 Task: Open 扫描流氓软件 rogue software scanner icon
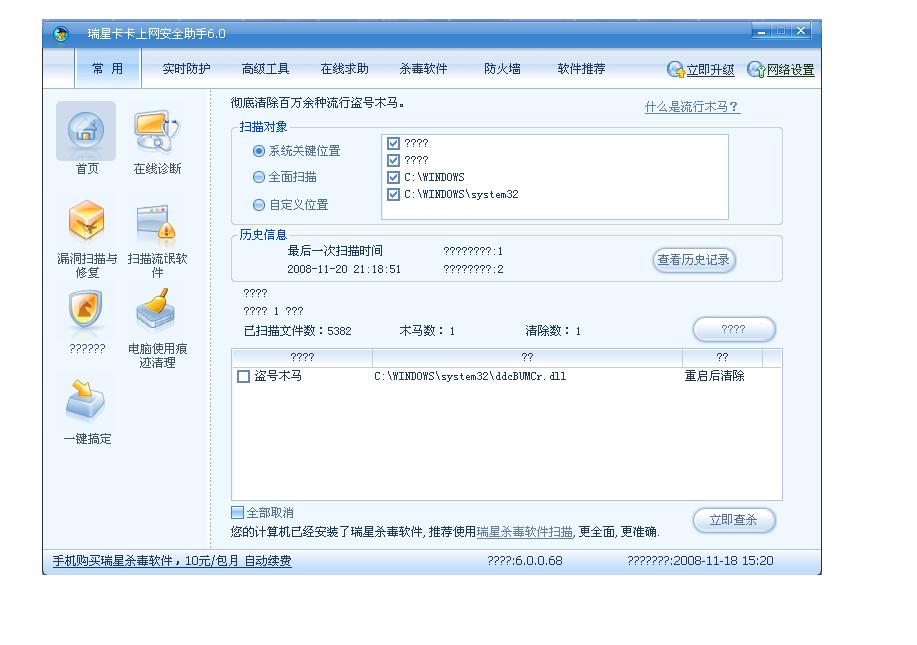156,222
